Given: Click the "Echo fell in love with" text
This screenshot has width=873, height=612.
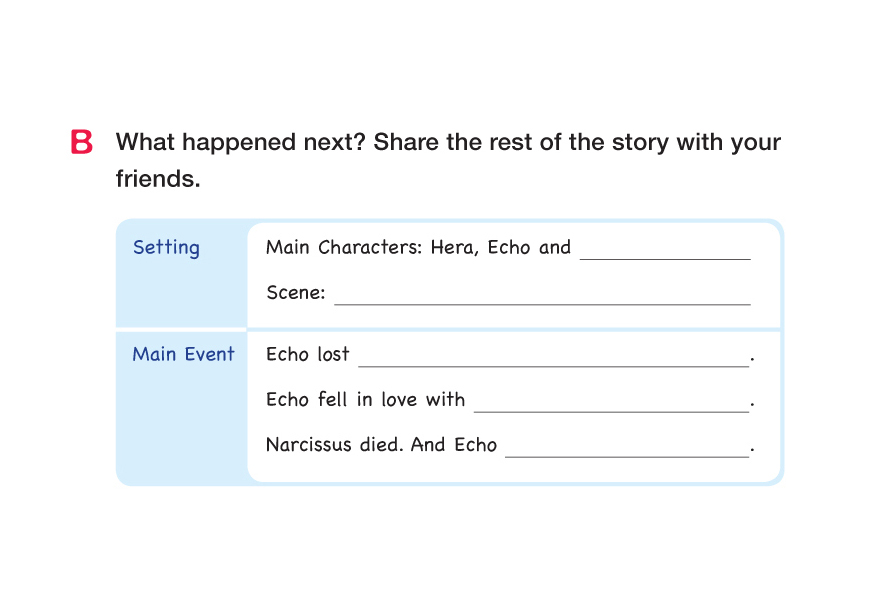Looking at the screenshot, I should 365,400.
